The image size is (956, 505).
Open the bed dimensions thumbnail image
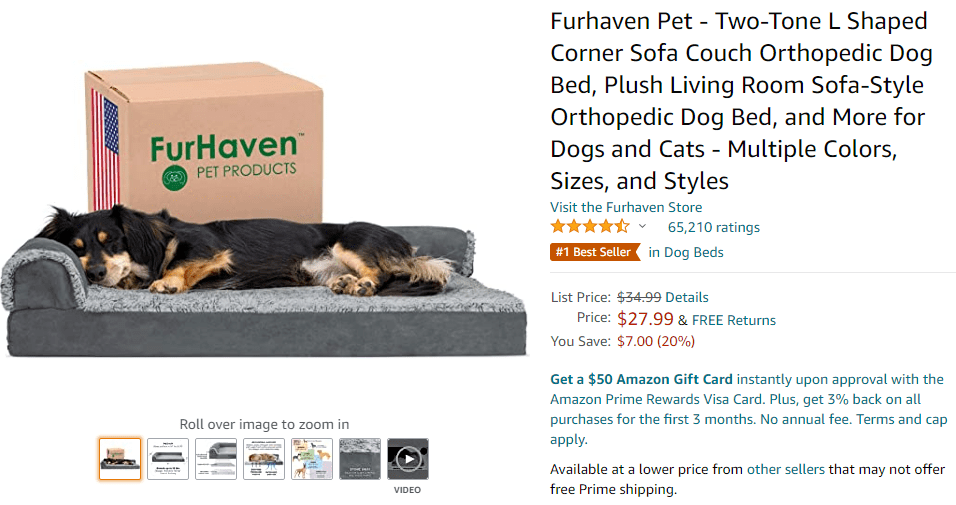[x=168, y=459]
